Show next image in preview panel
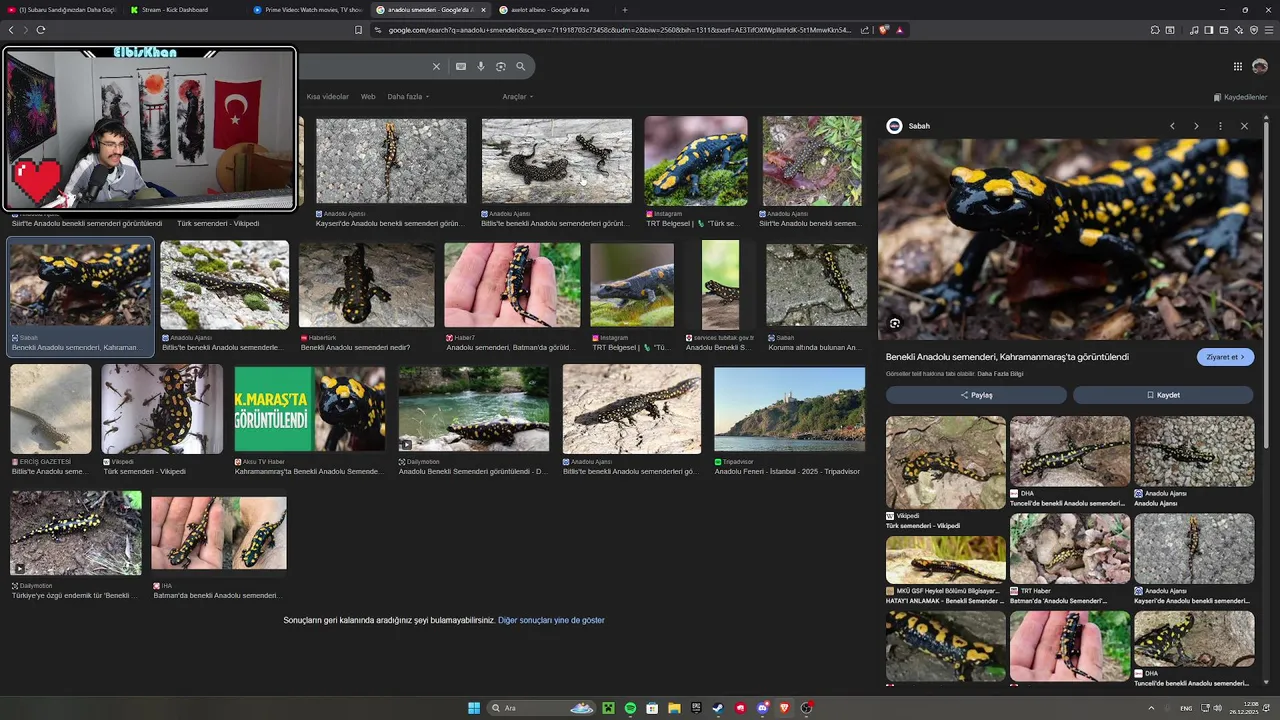Screen dimensions: 1280x720 coord(1196,126)
